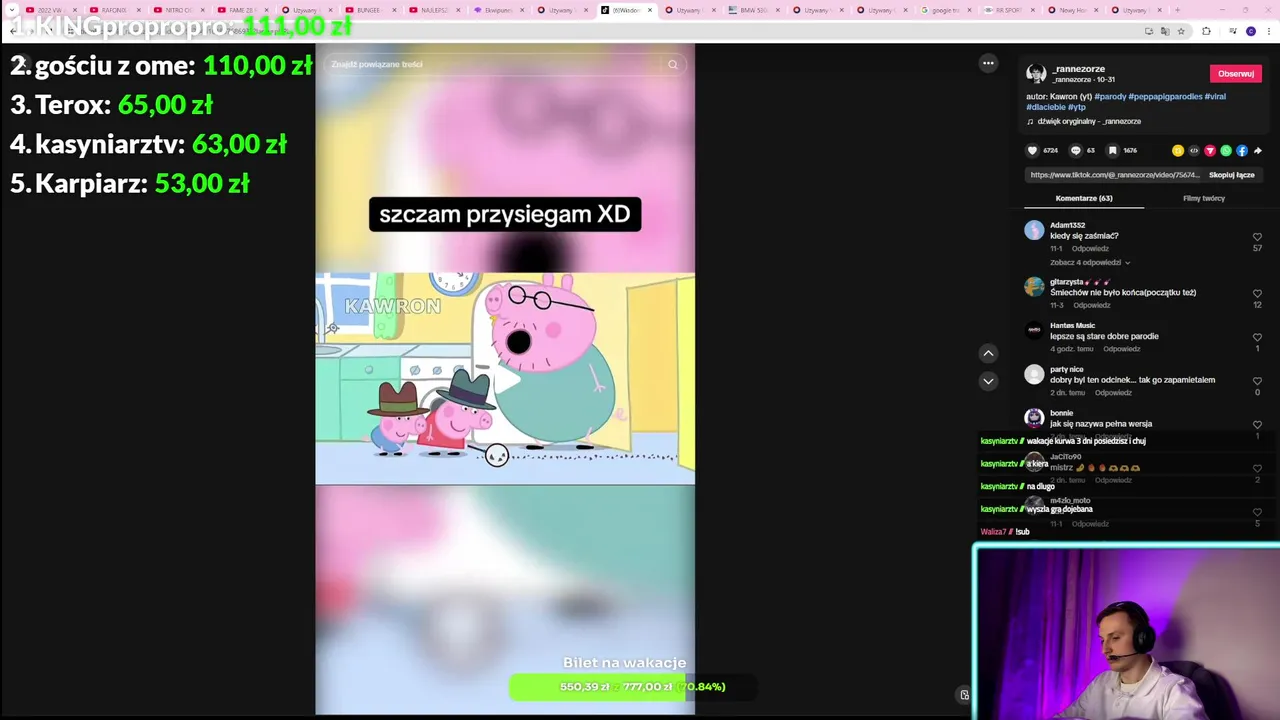The image size is (1280, 720).
Task: Click comment 'jak się nazywa pełna wersja'
Action: [1101, 424]
